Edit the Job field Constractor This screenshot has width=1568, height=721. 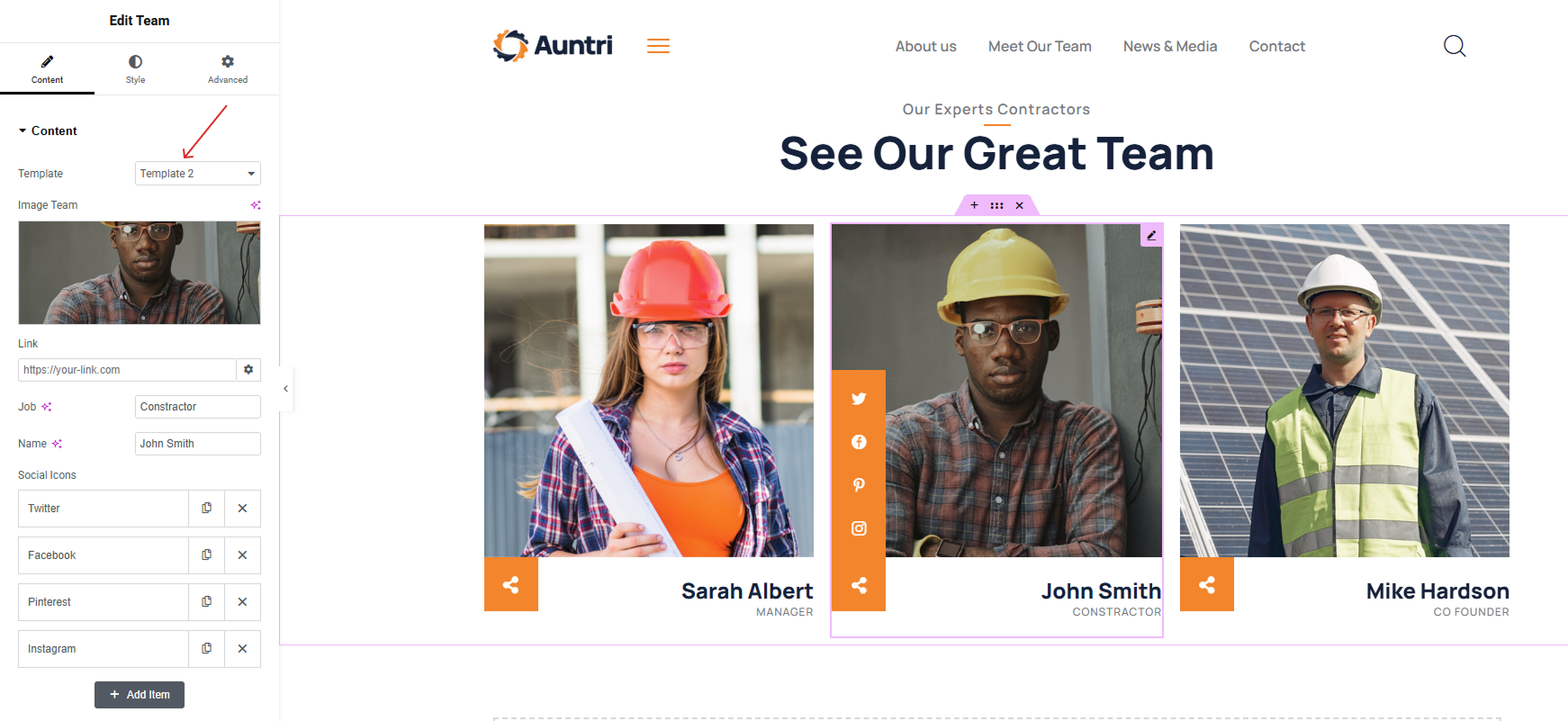click(198, 407)
